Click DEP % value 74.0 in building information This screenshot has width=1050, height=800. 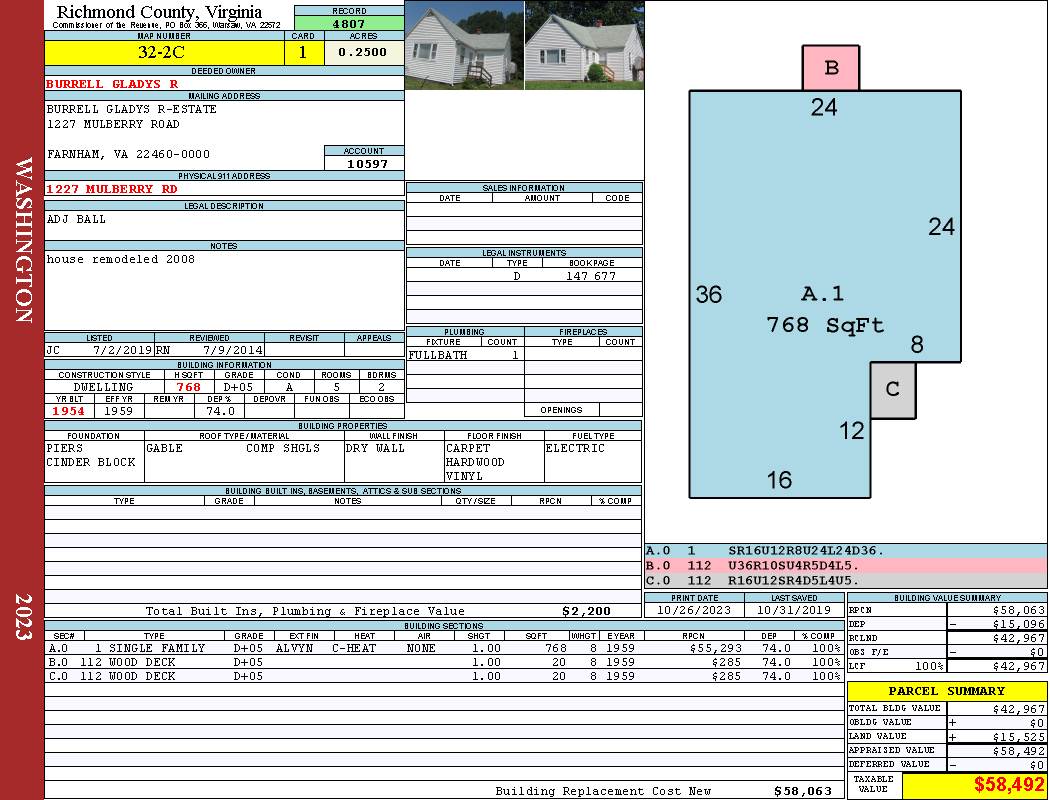point(220,411)
